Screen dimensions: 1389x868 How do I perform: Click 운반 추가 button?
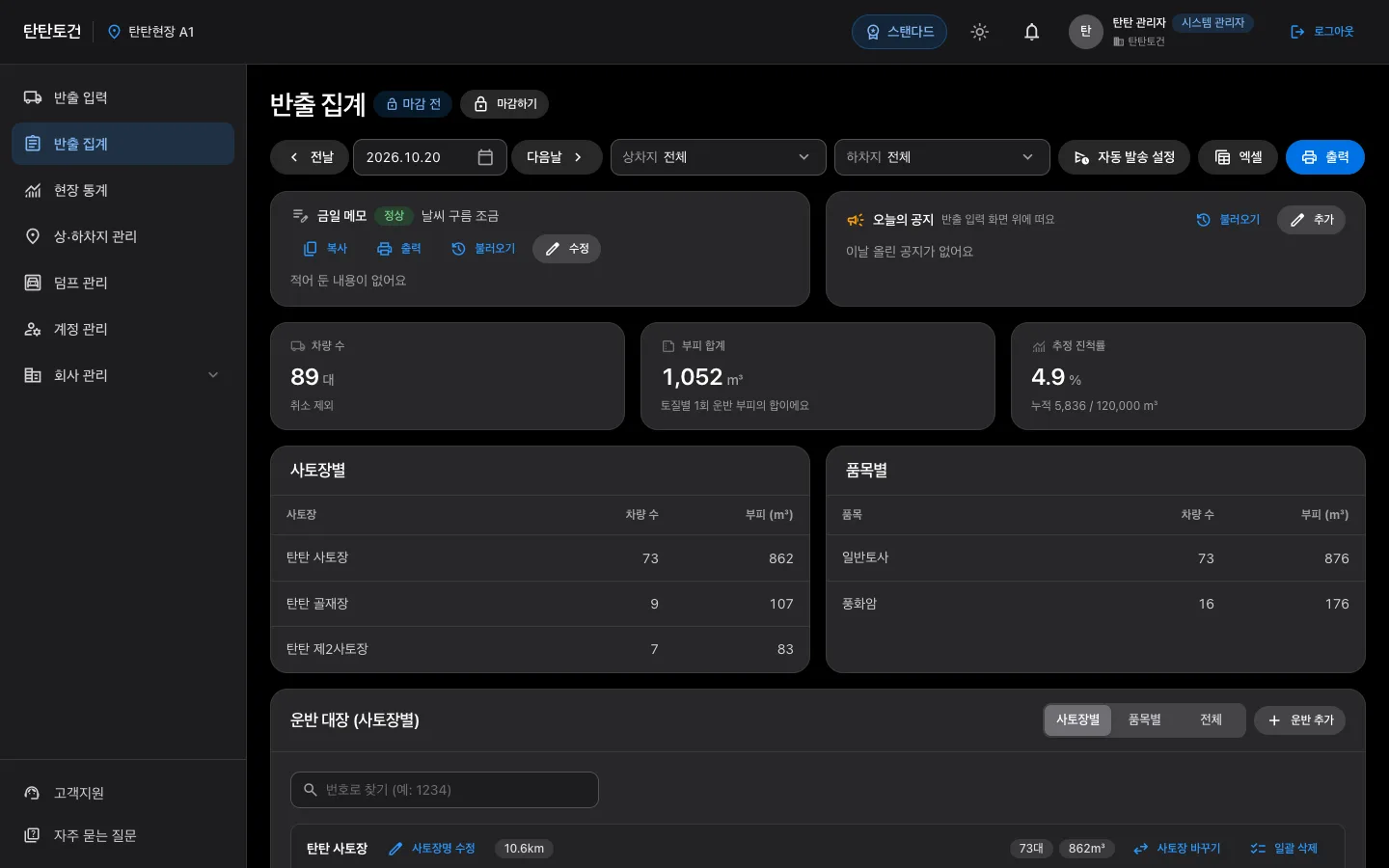click(x=1299, y=720)
